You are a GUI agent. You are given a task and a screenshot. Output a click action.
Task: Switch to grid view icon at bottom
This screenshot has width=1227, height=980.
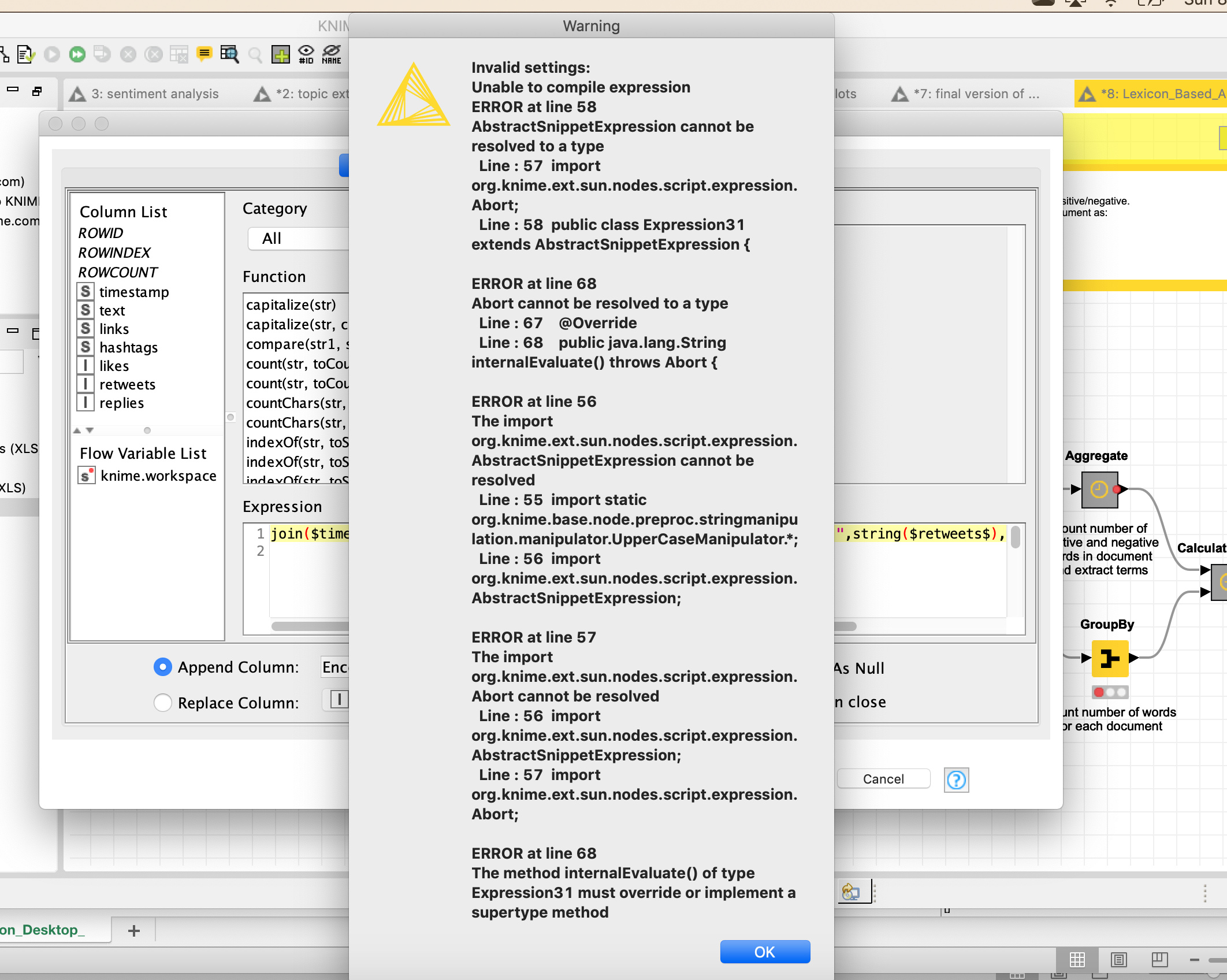point(1077,960)
